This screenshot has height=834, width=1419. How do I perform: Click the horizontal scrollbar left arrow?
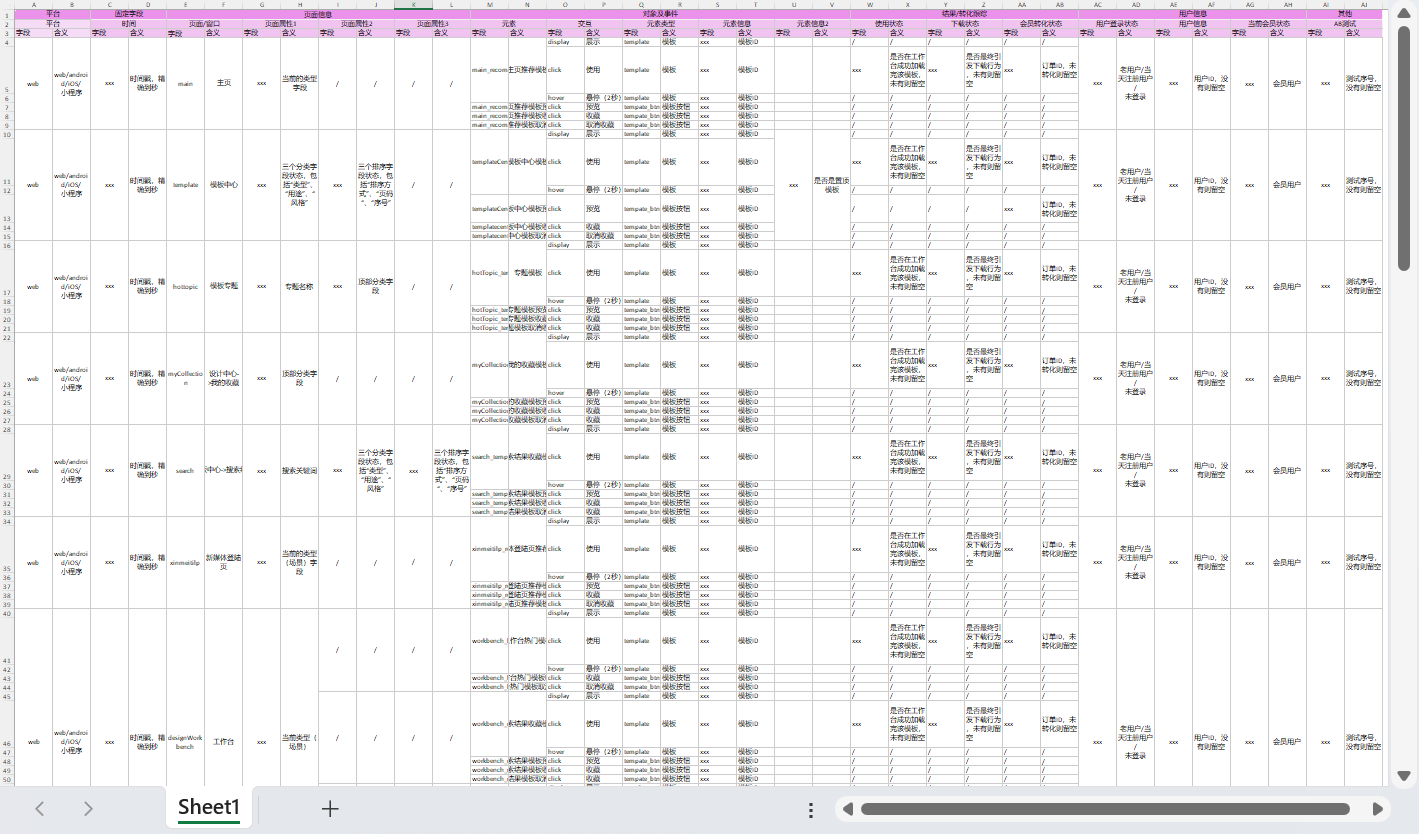[x=848, y=809]
